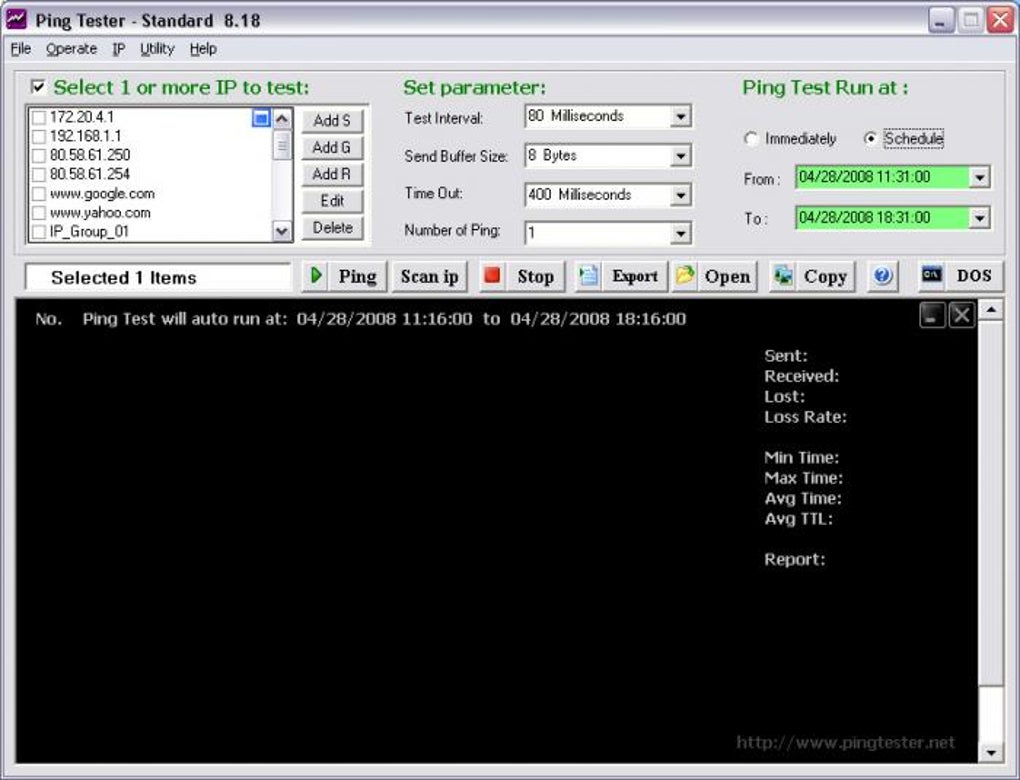
Task: Click the 'Report:' label in result panel
Action: (x=794, y=559)
